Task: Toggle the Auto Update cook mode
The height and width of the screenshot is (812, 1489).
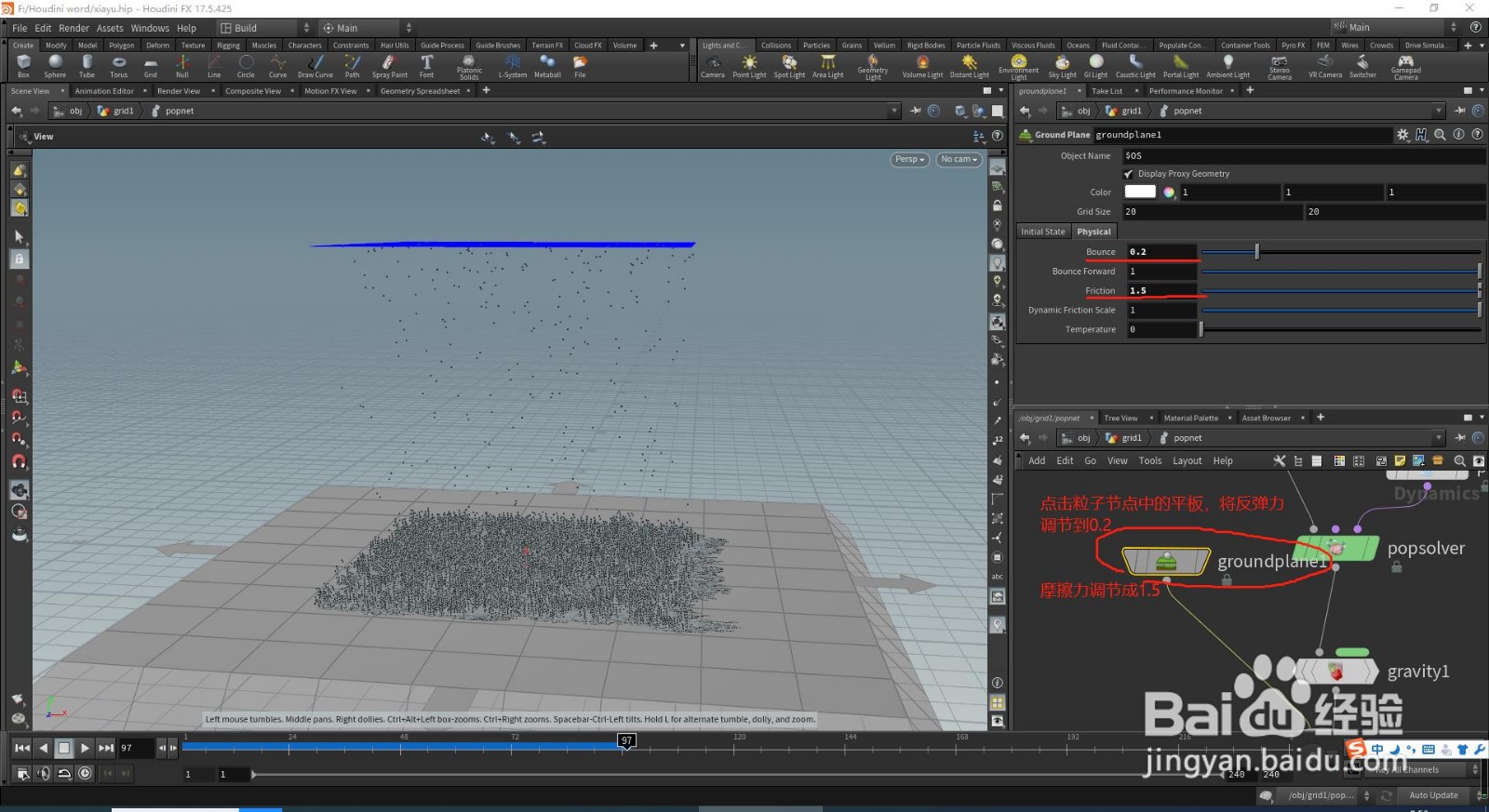Action: [x=1433, y=795]
